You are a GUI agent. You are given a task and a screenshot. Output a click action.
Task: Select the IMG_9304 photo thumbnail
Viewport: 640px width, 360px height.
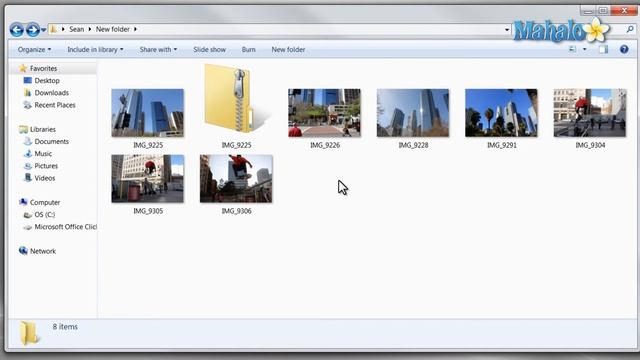coord(590,113)
